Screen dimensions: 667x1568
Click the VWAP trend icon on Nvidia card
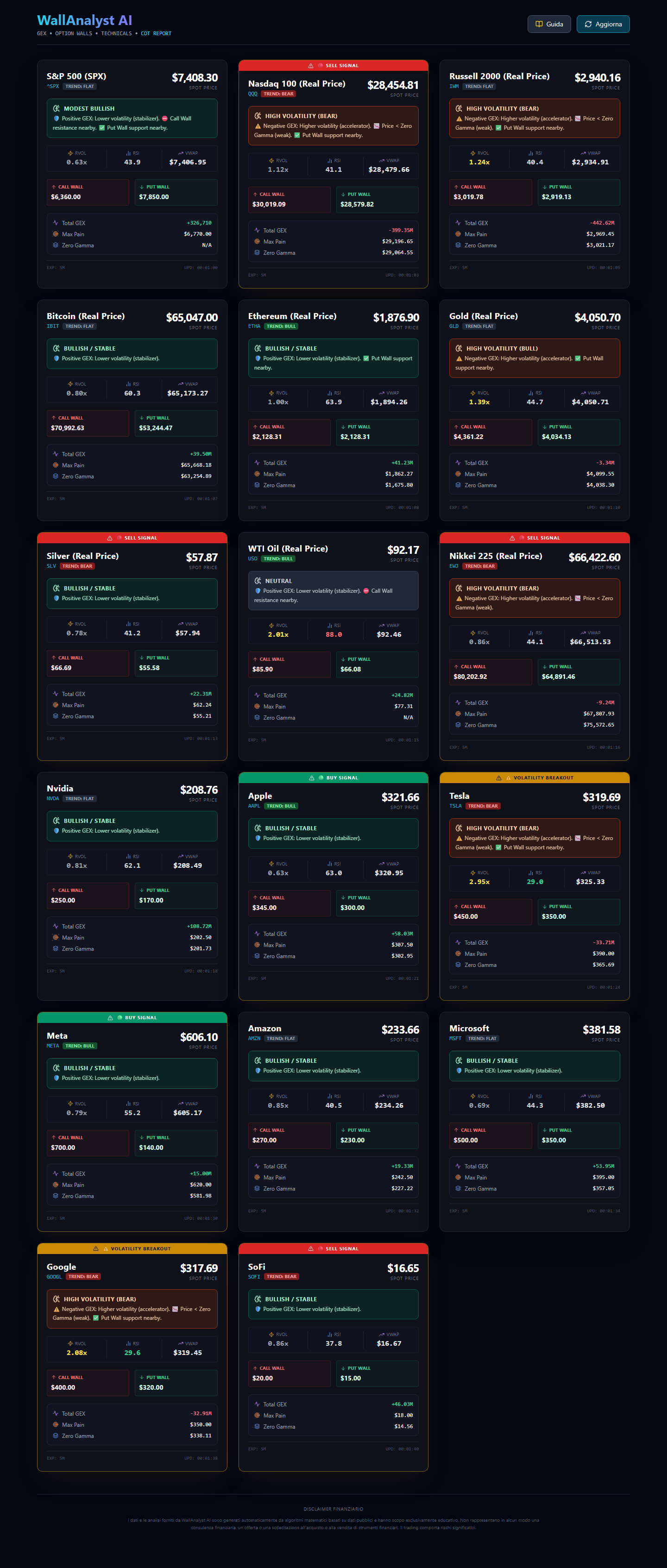pyautogui.click(x=180, y=856)
